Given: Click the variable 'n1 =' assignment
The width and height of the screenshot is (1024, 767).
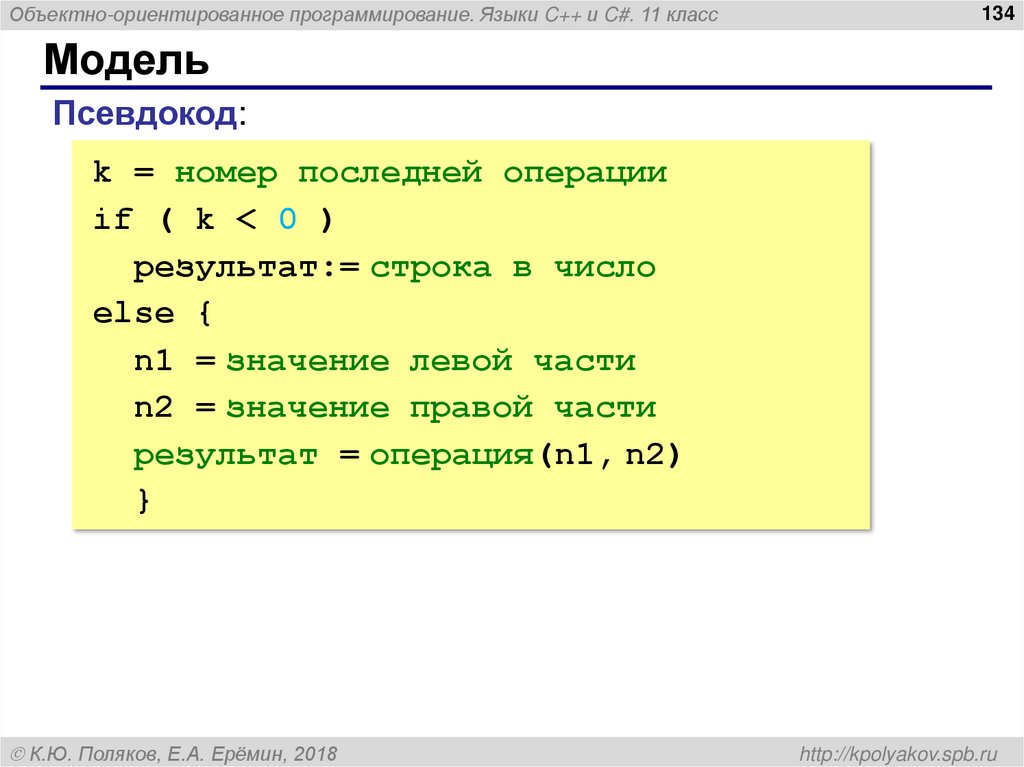Looking at the screenshot, I should click(x=175, y=361).
